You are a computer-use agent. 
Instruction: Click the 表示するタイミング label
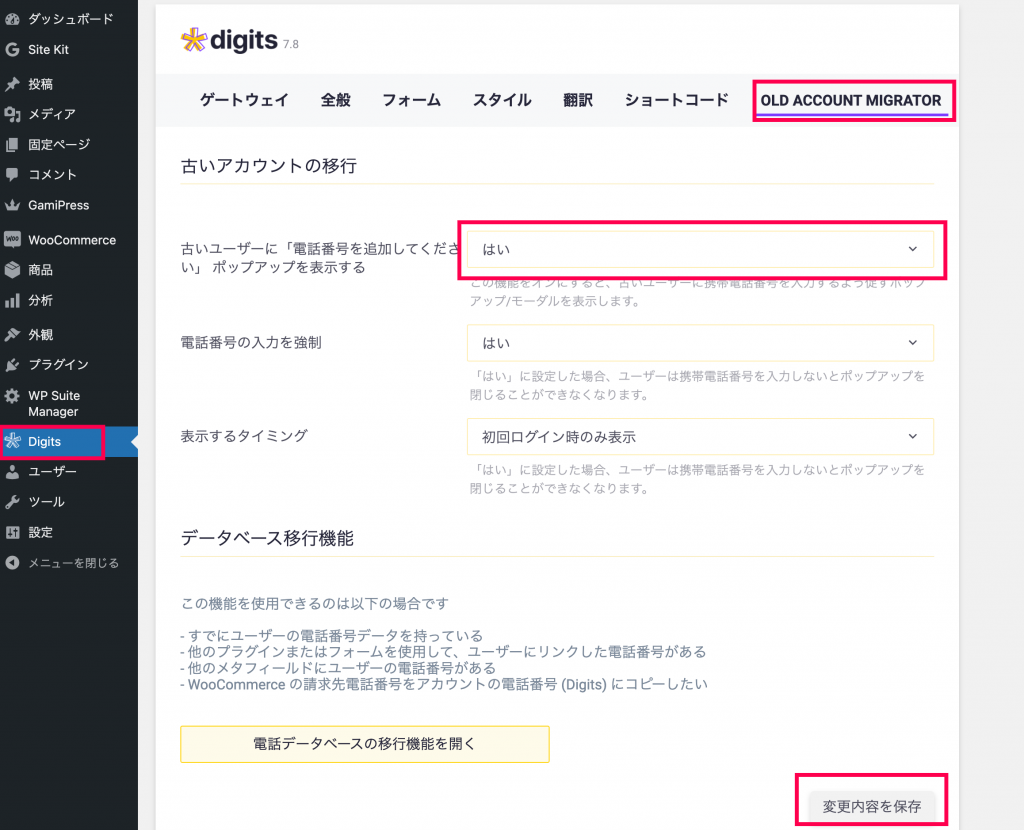coord(244,436)
